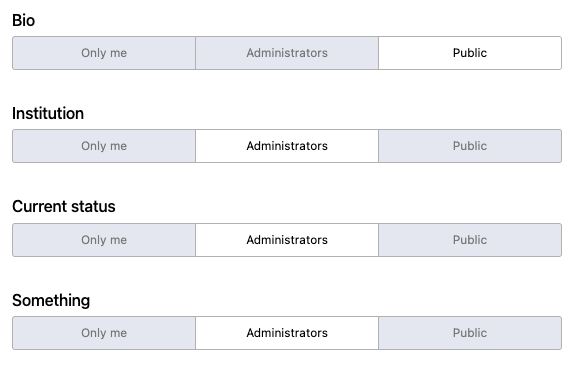Set Bio visibility to Only me
The width and height of the screenshot is (575, 371).
(x=104, y=53)
